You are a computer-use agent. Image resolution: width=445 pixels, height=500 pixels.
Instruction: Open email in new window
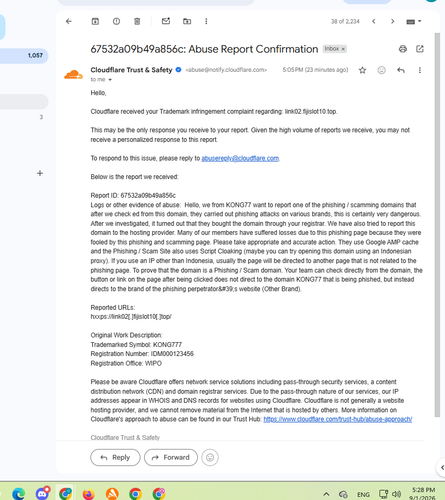tap(420, 49)
